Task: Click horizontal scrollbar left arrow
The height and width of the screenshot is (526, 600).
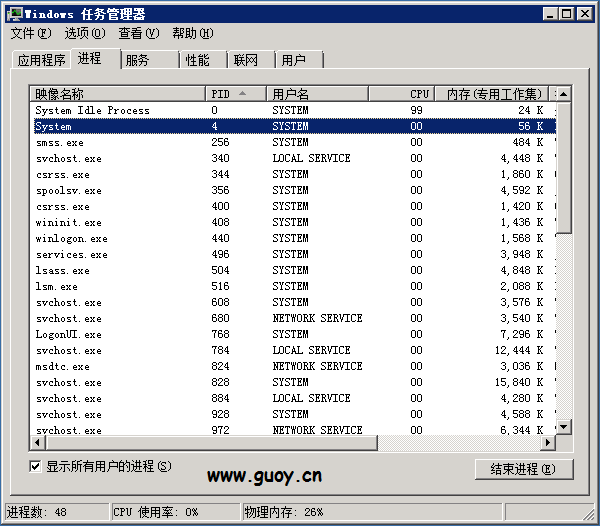Action: tap(38, 443)
